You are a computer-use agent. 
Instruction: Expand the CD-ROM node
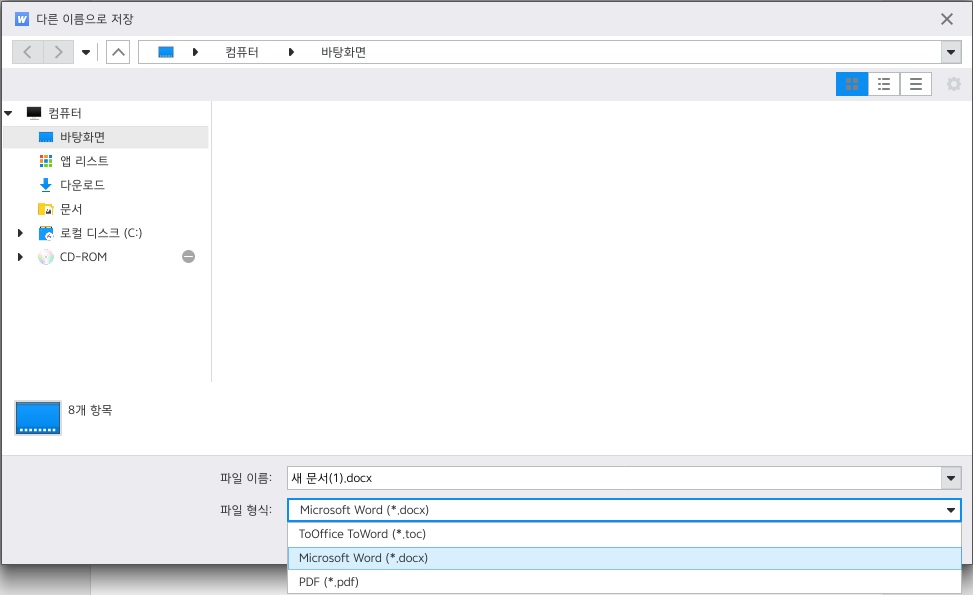(20, 257)
